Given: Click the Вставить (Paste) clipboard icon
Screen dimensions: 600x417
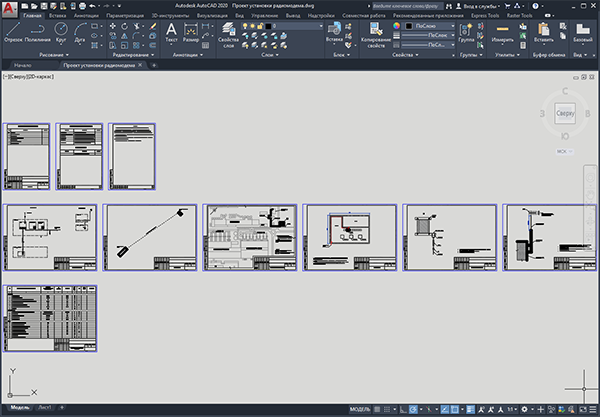Looking at the screenshot, I should 544,32.
